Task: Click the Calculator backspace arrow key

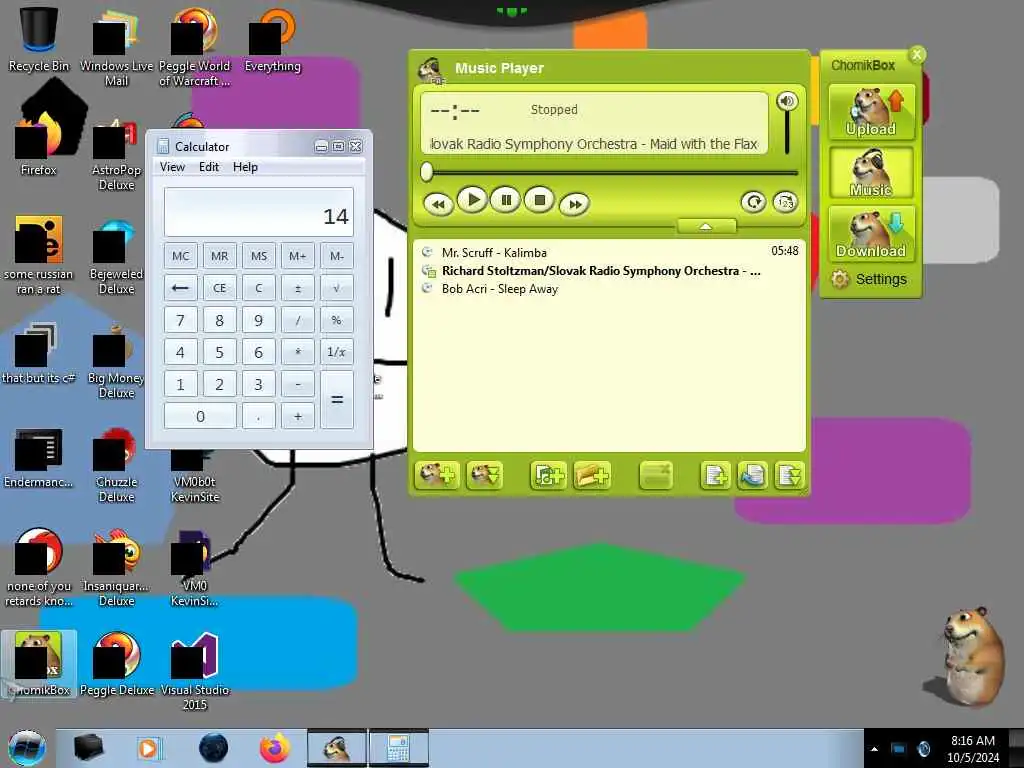Action: pos(180,288)
